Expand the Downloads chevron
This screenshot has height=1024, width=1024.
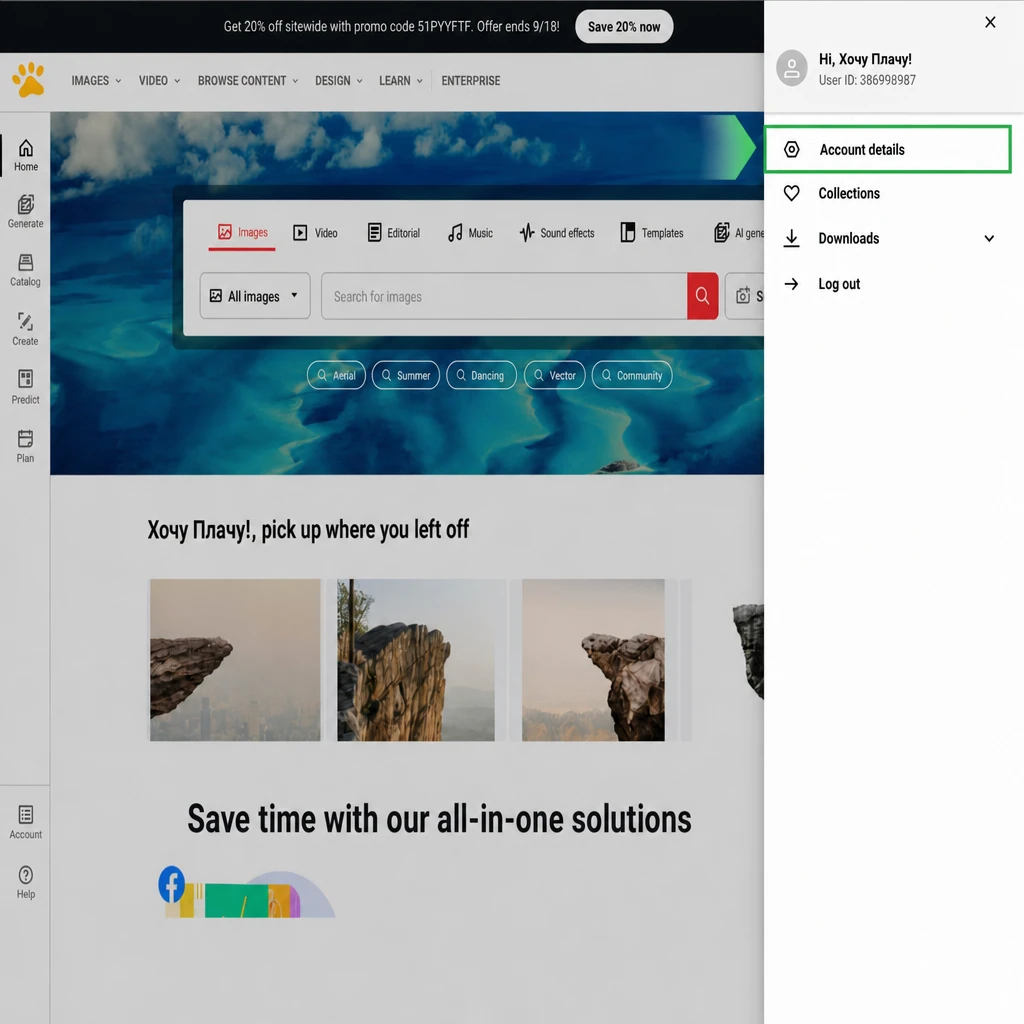click(x=989, y=238)
